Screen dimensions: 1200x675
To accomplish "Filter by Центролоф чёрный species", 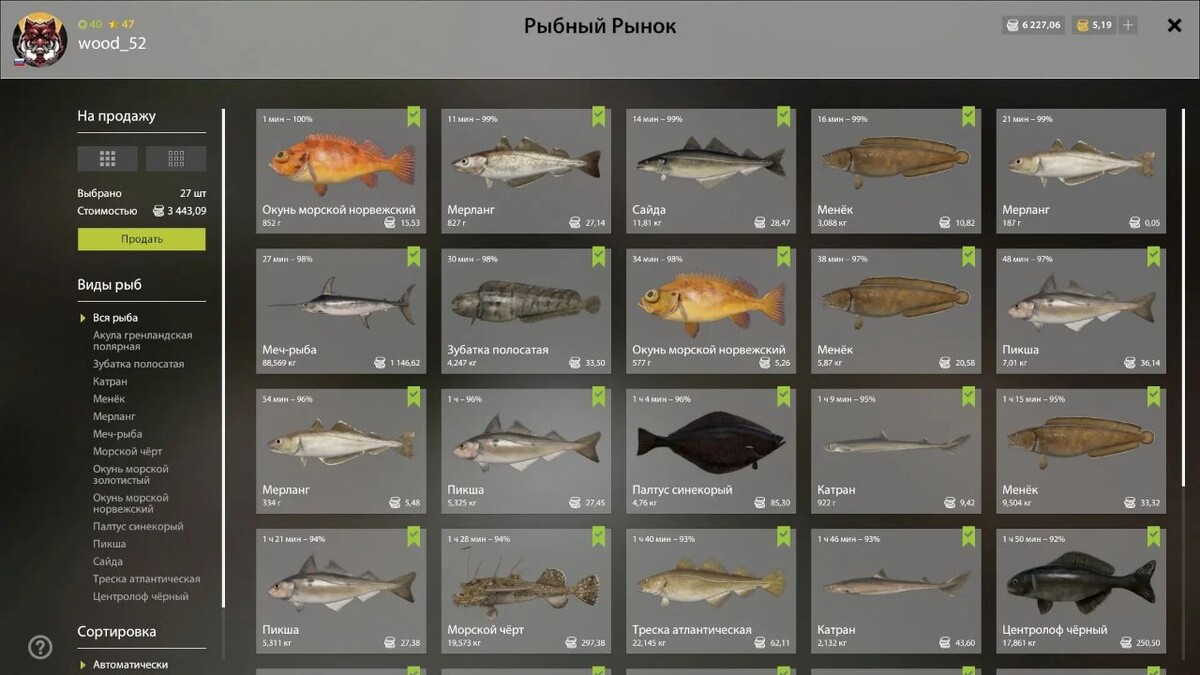I will pos(141,597).
